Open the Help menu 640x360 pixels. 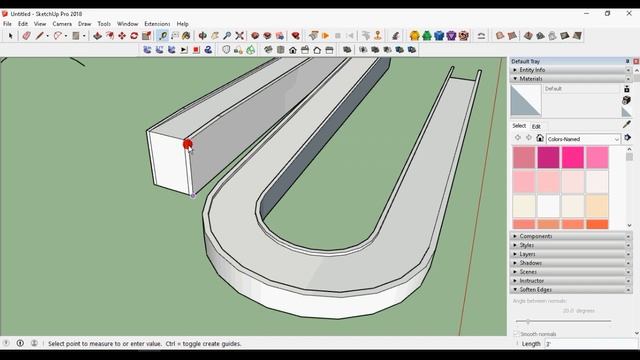(x=182, y=24)
